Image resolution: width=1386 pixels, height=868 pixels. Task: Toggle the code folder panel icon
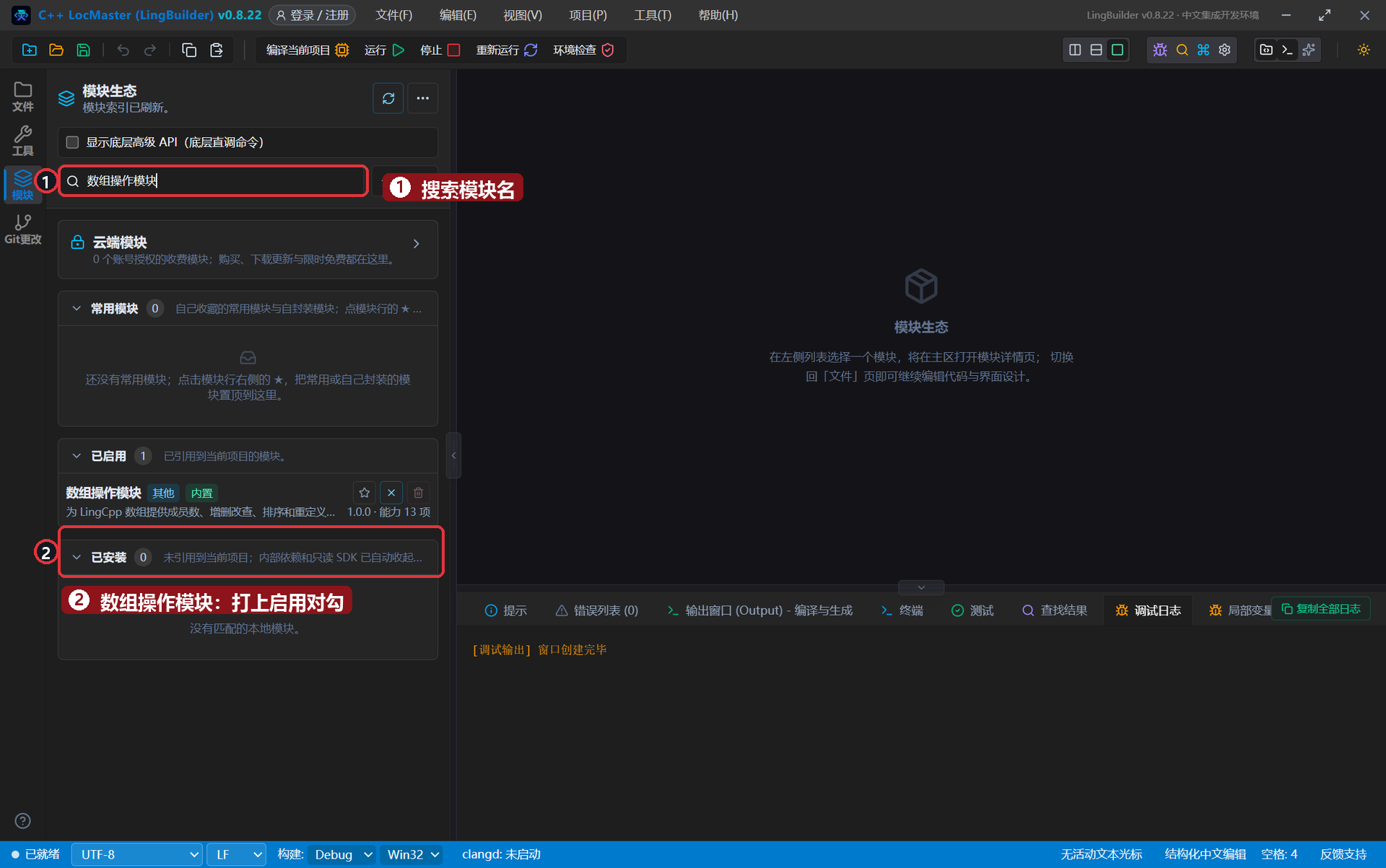pos(1266,50)
